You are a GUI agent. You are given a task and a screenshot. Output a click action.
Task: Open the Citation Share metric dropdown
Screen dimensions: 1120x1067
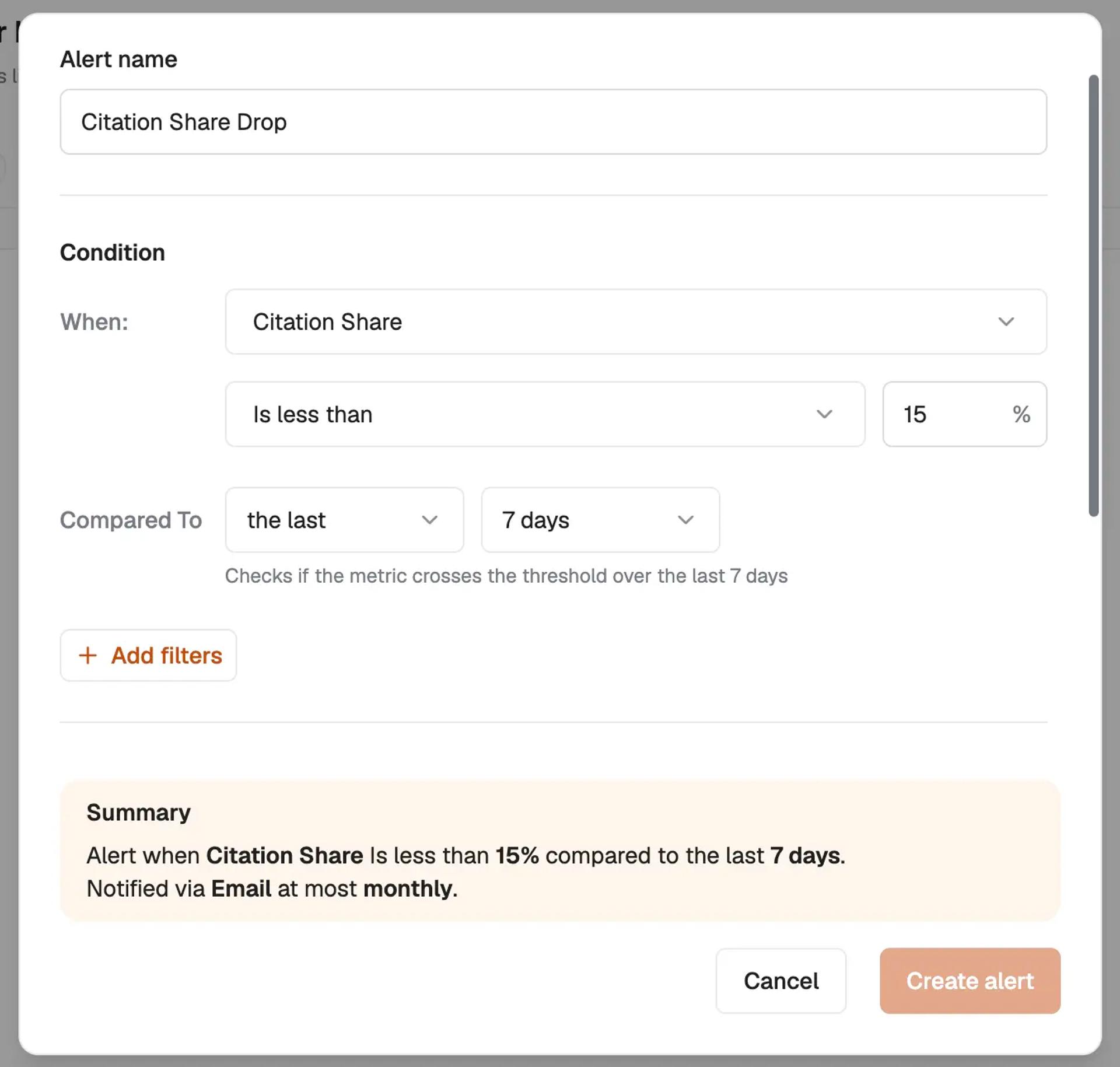click(x=636, y=321)
